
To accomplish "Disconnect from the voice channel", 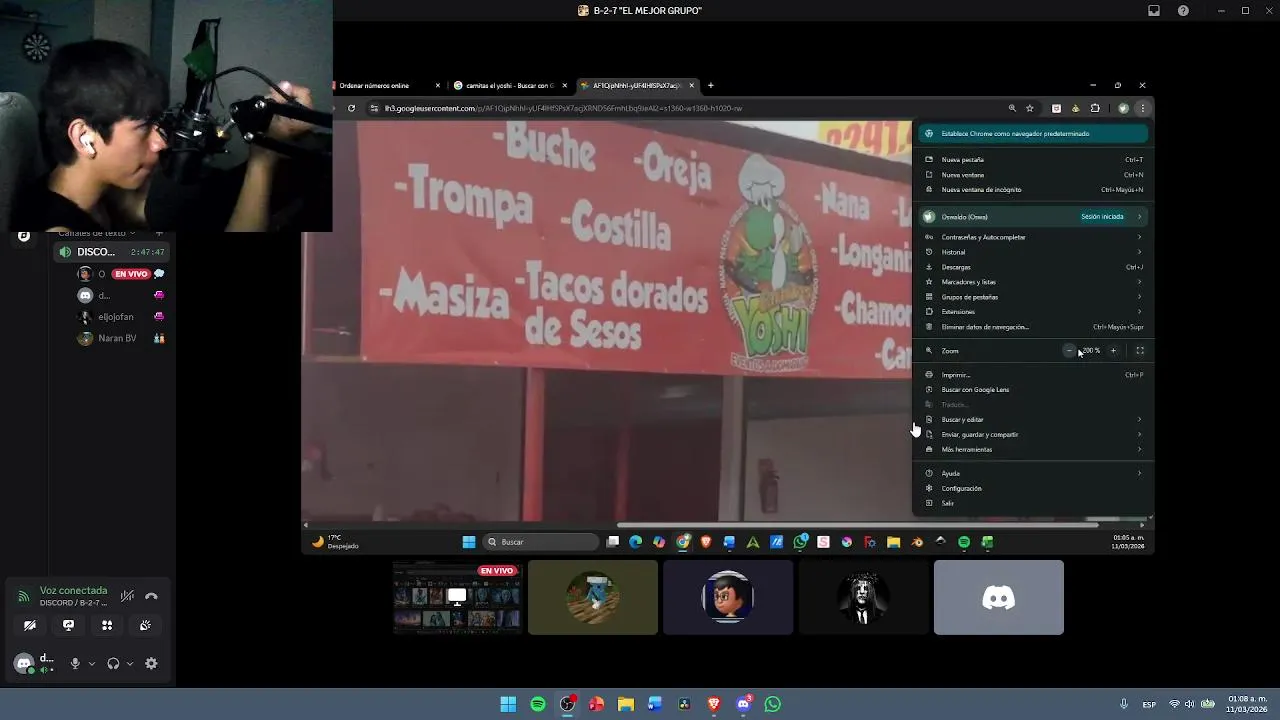I will (x=151, y=596).
